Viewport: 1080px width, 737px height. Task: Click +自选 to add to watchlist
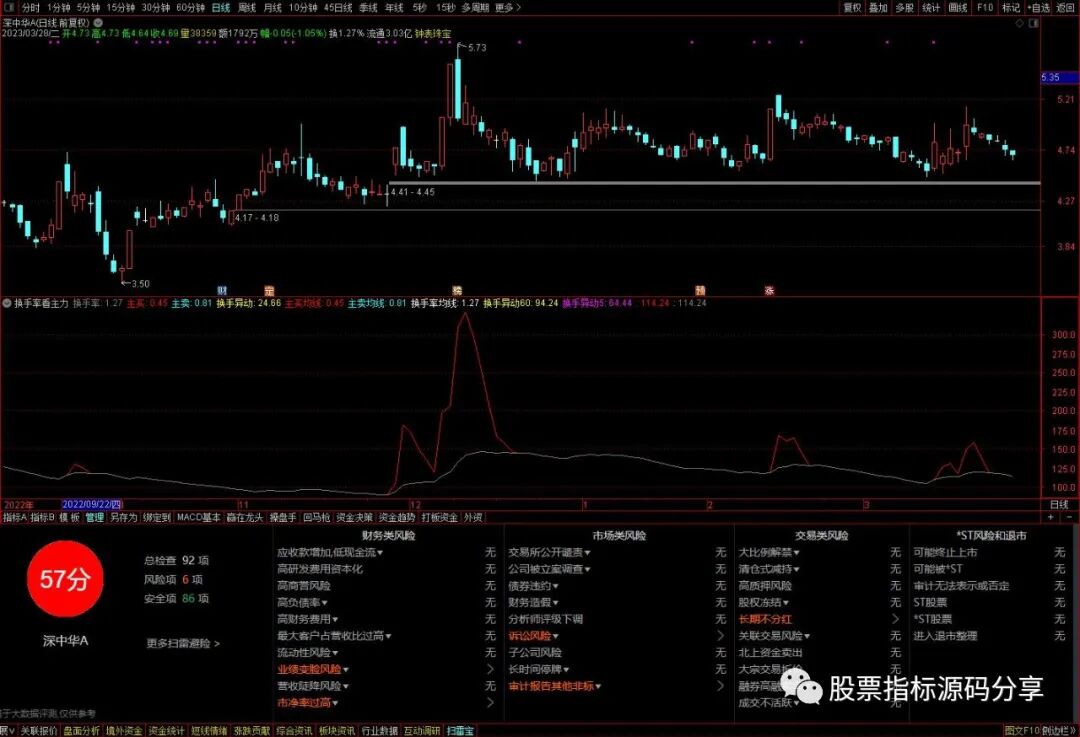tap(1039, 8)
